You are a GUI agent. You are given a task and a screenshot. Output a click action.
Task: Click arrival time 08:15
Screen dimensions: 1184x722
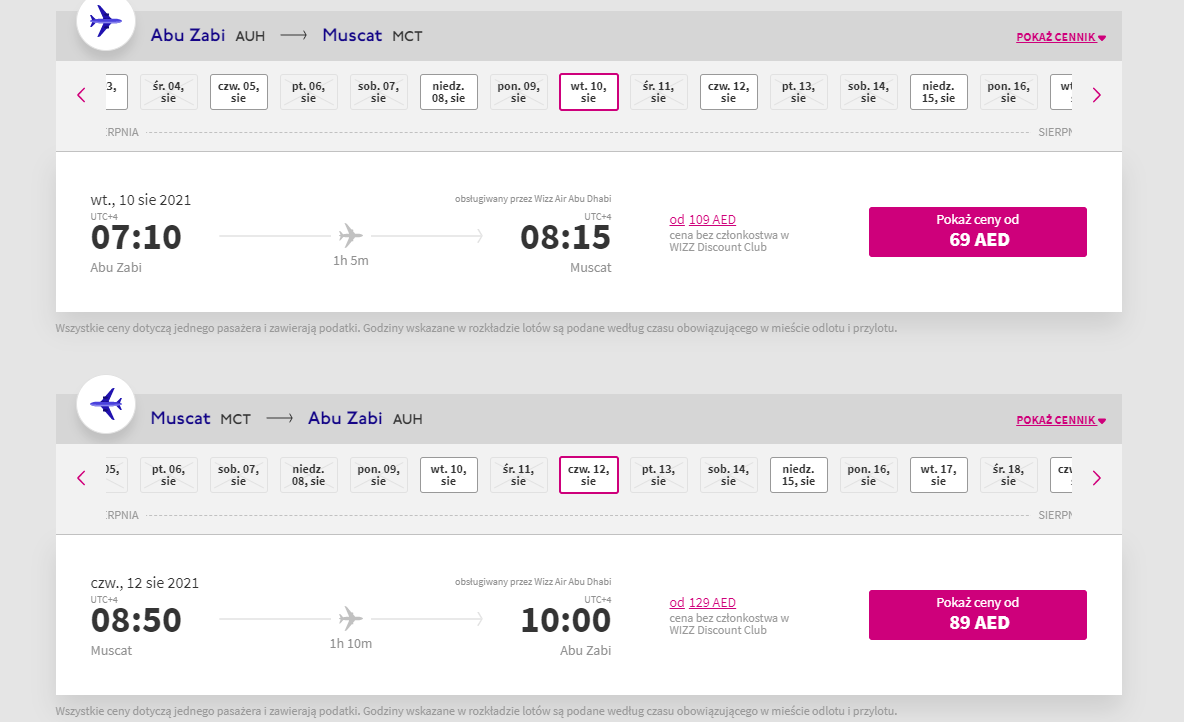566,237
